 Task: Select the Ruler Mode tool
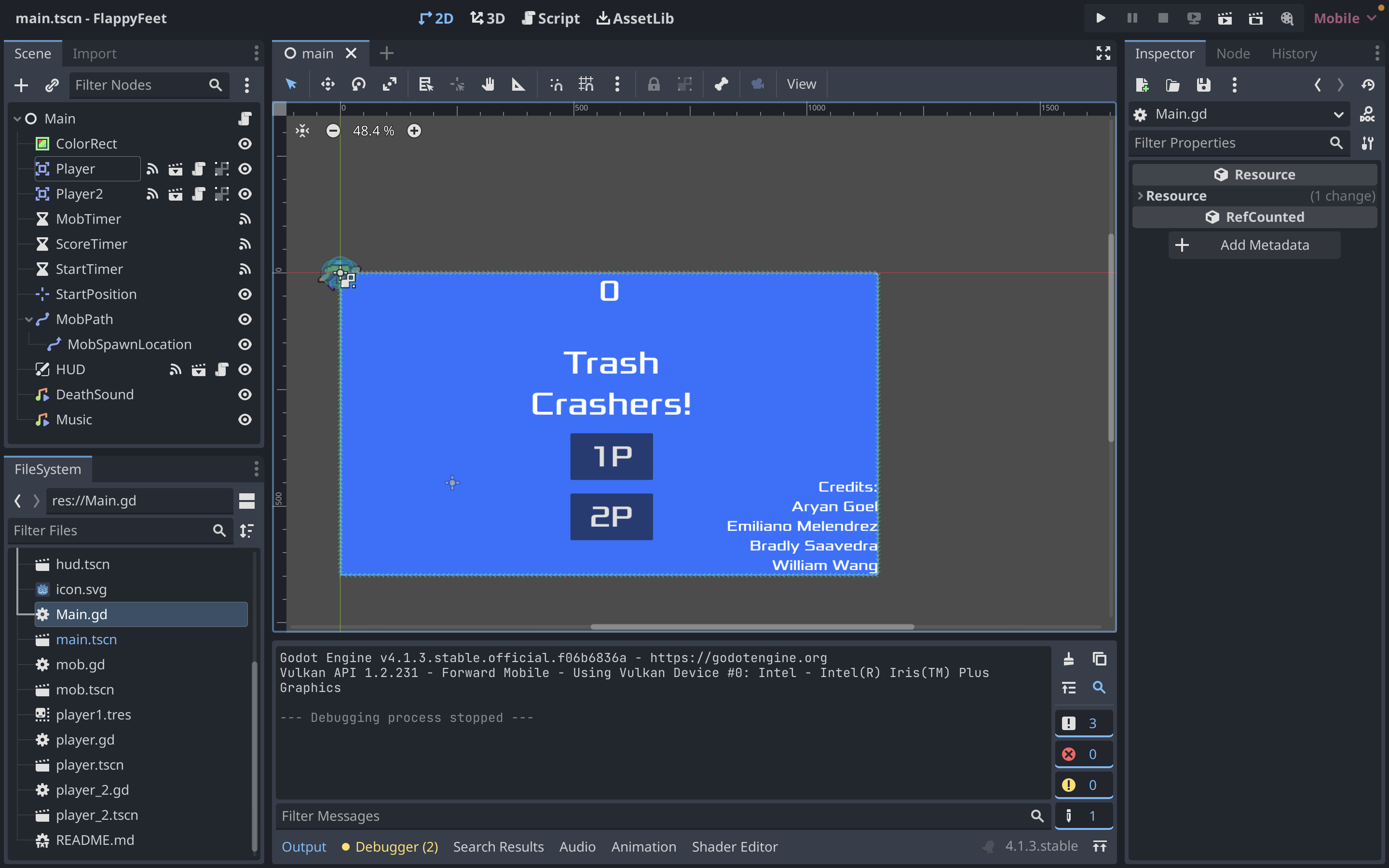(518, 84)
